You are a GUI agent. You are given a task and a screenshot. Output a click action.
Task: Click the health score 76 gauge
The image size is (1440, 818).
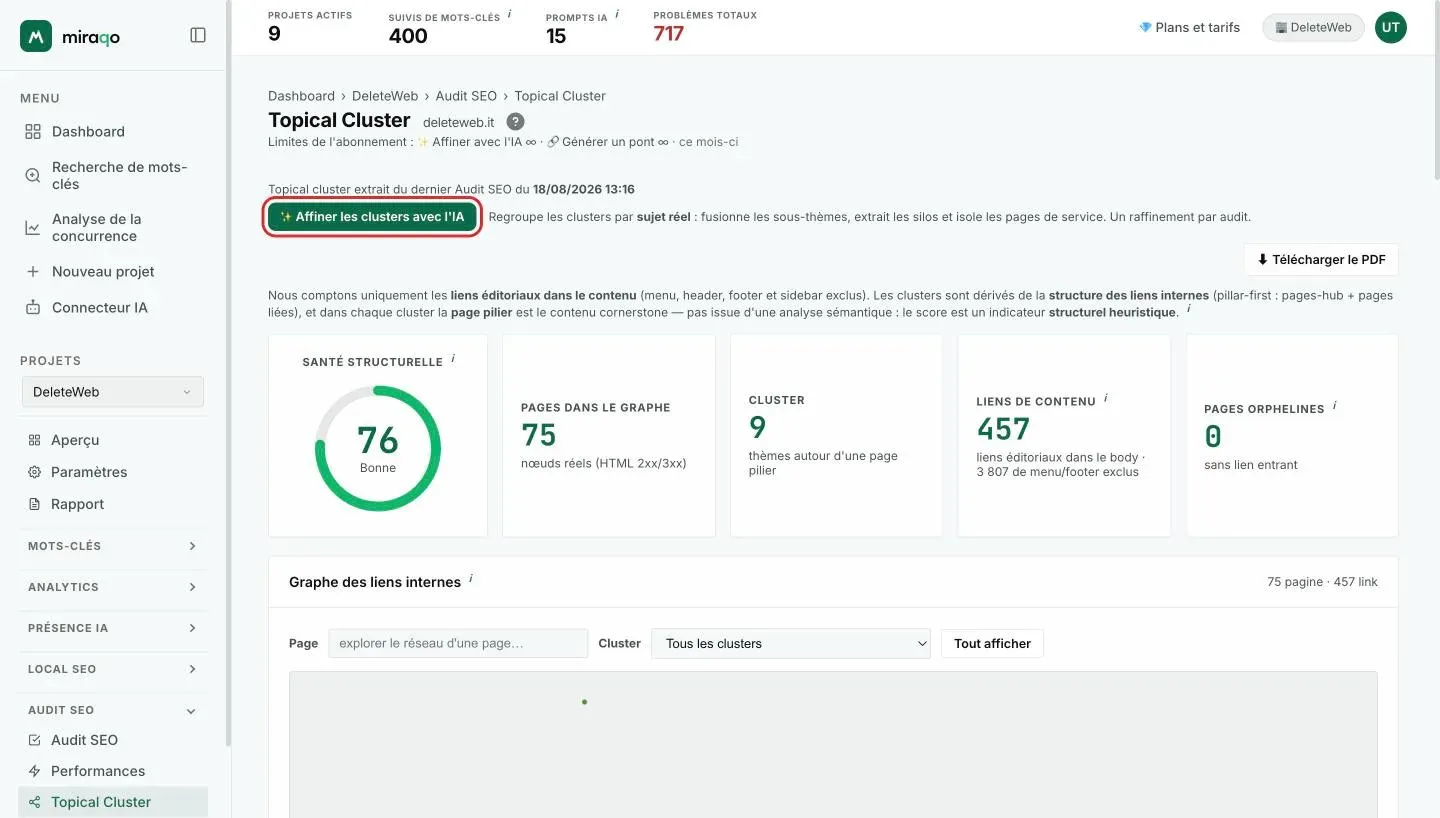pos(378,448)
